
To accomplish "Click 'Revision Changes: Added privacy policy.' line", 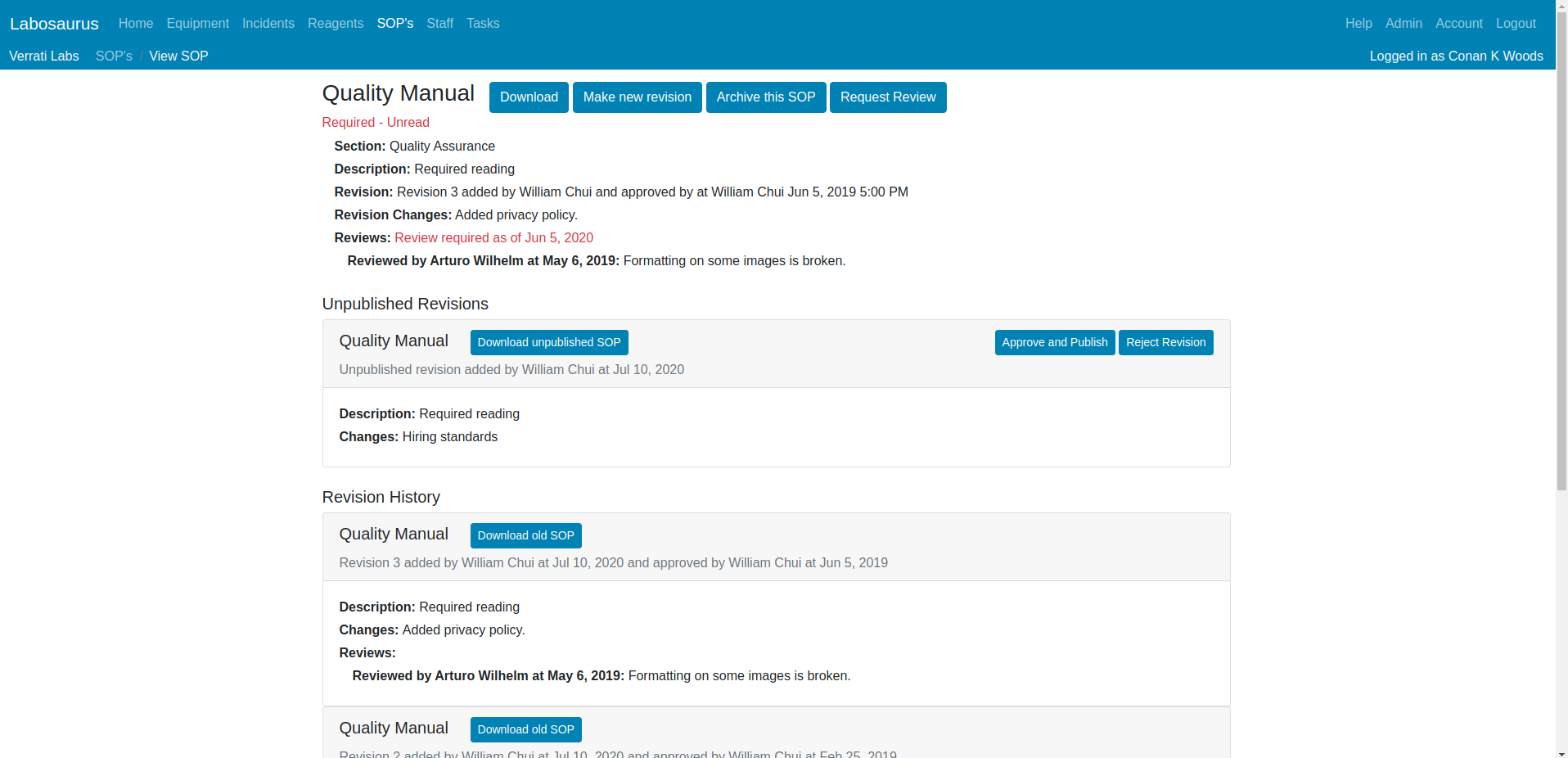I will coord(456,215).
